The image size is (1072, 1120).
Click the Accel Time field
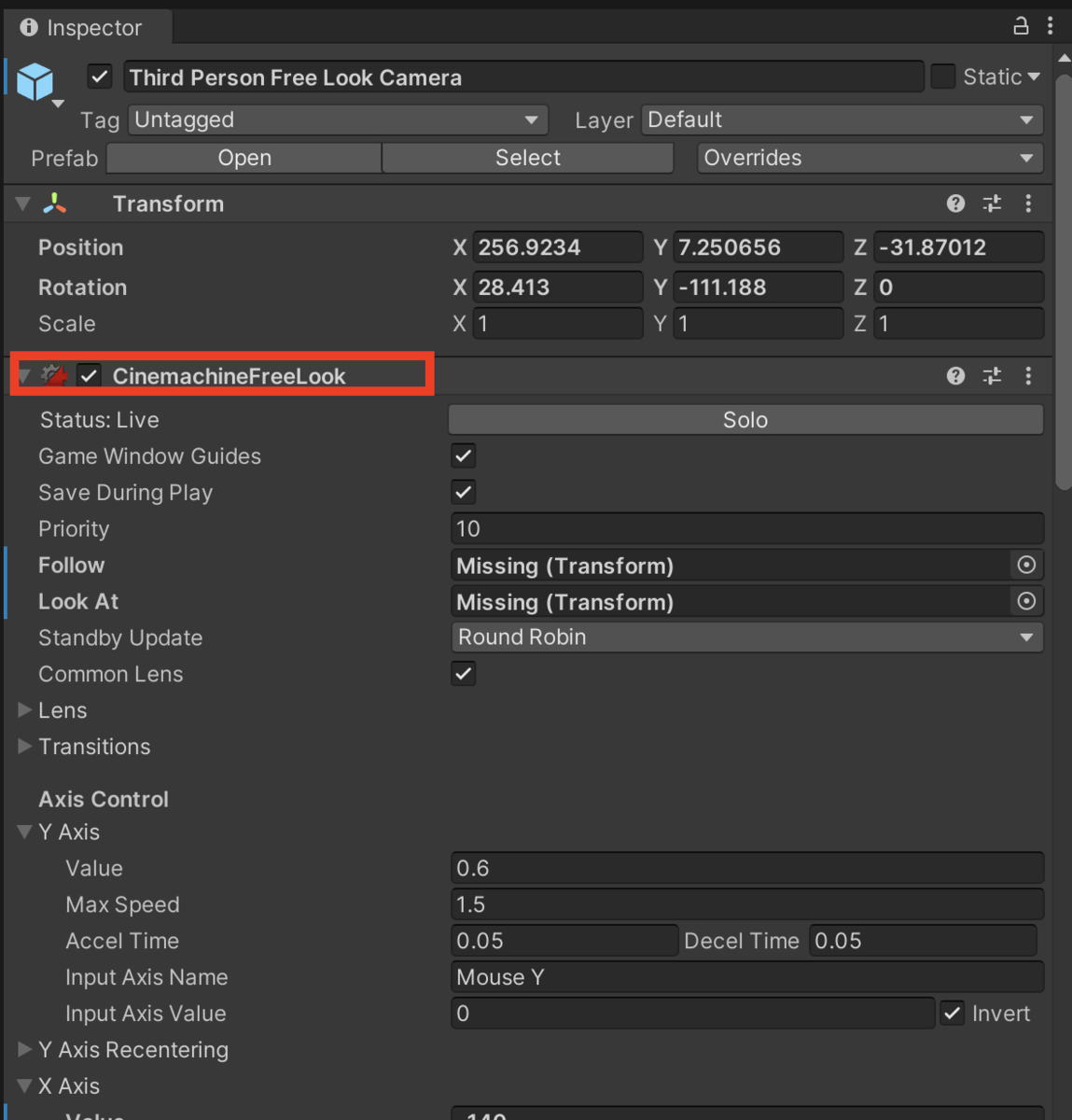564,941
